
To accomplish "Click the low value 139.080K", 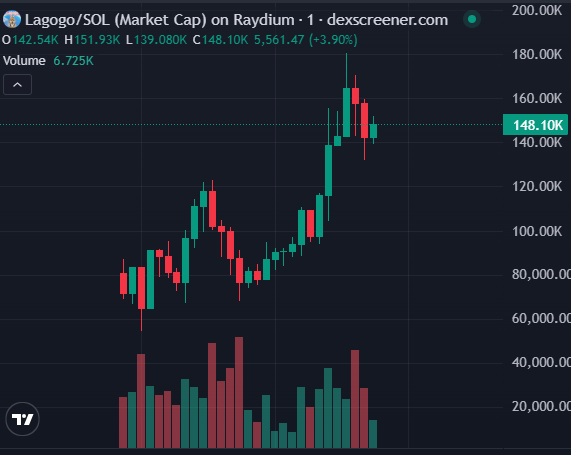I will click(161, 40).
